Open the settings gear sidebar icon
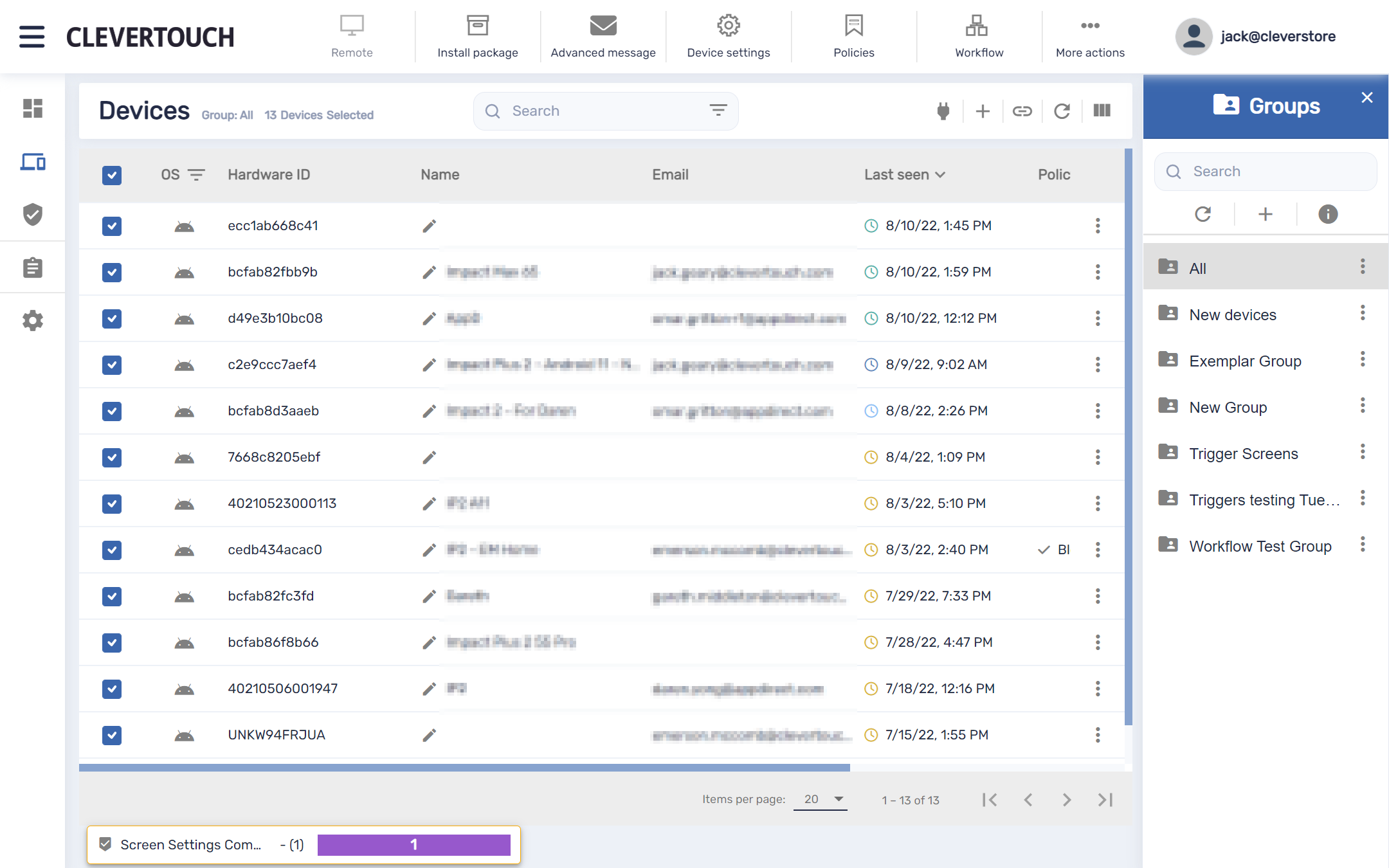 (x=32, y=320)
